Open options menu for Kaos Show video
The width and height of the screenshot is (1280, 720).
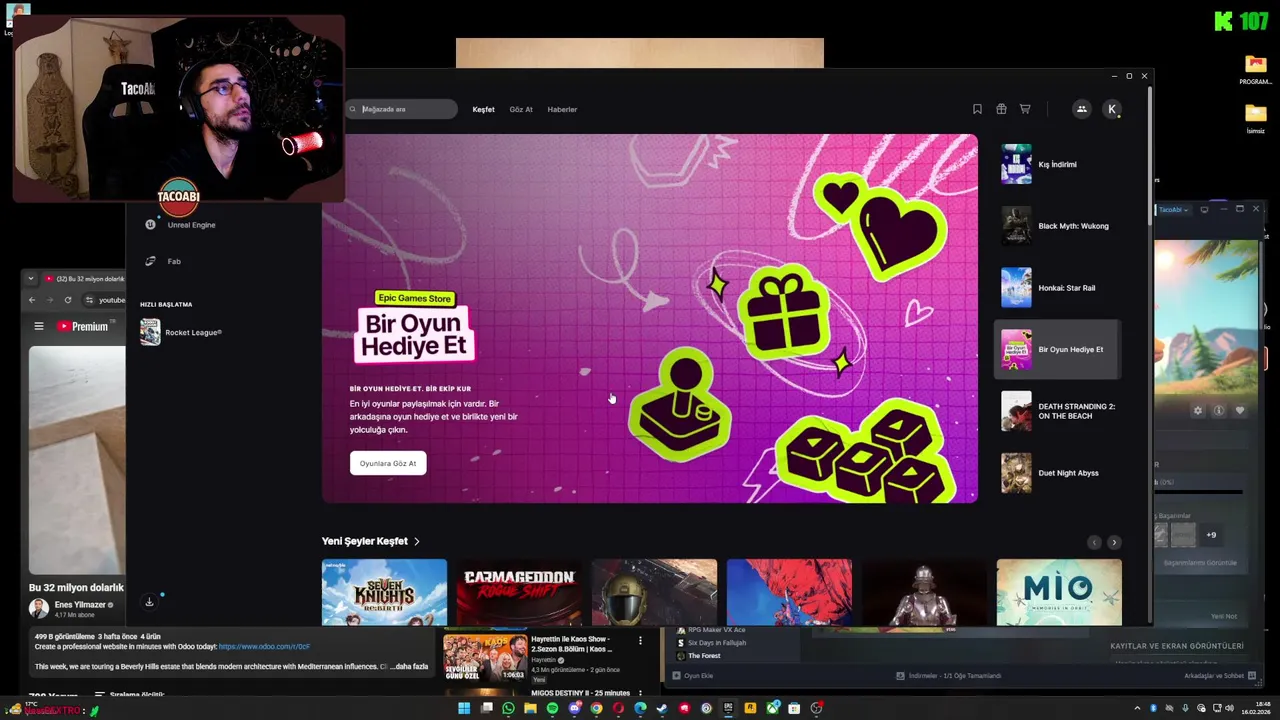click(640, 640)
